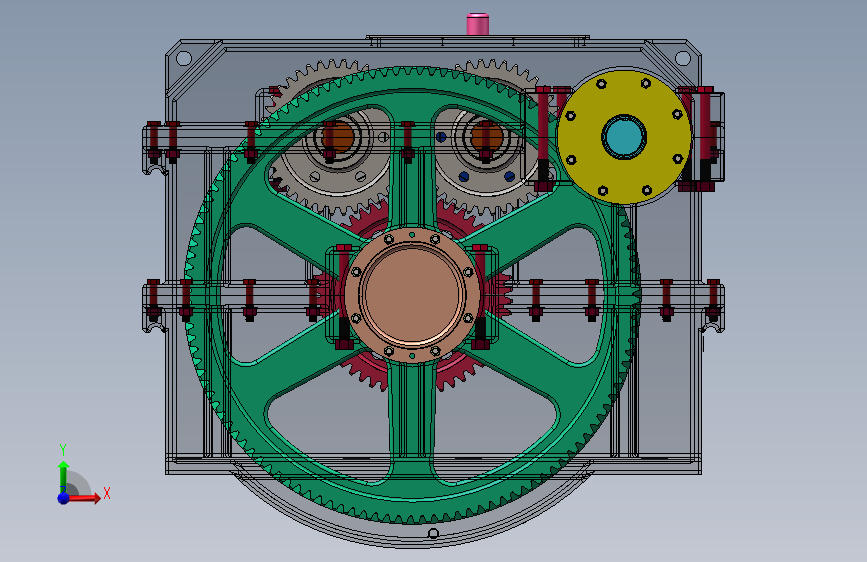Select the top-right housing mounting hole
This screenshot has width=867, height=562.
point(683,58)
